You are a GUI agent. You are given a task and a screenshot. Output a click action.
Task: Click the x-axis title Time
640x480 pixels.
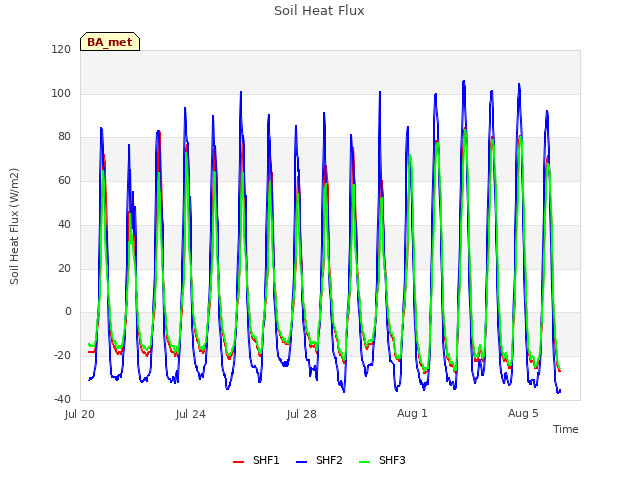[566, 429]
